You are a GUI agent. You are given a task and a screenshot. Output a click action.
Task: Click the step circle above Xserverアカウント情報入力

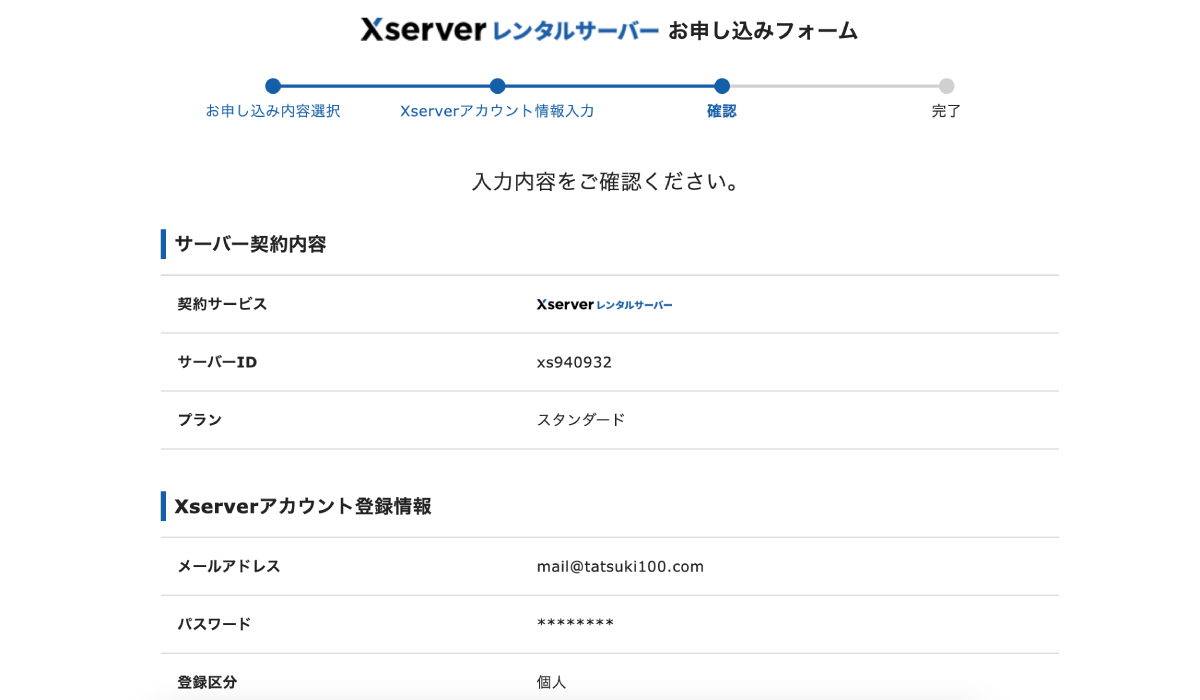(497, 86)
